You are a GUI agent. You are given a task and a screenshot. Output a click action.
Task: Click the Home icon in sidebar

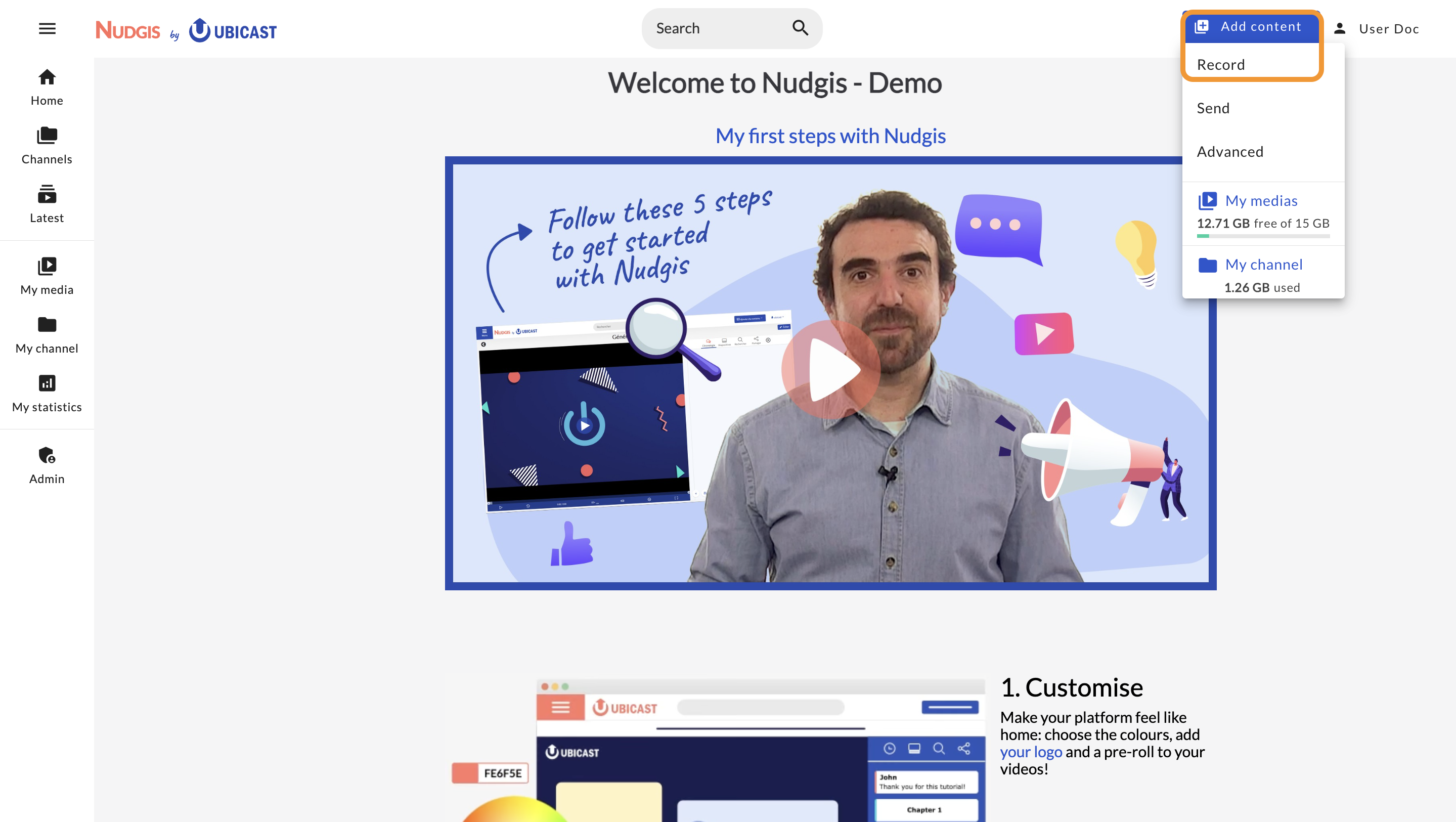[x=47, y=76]
